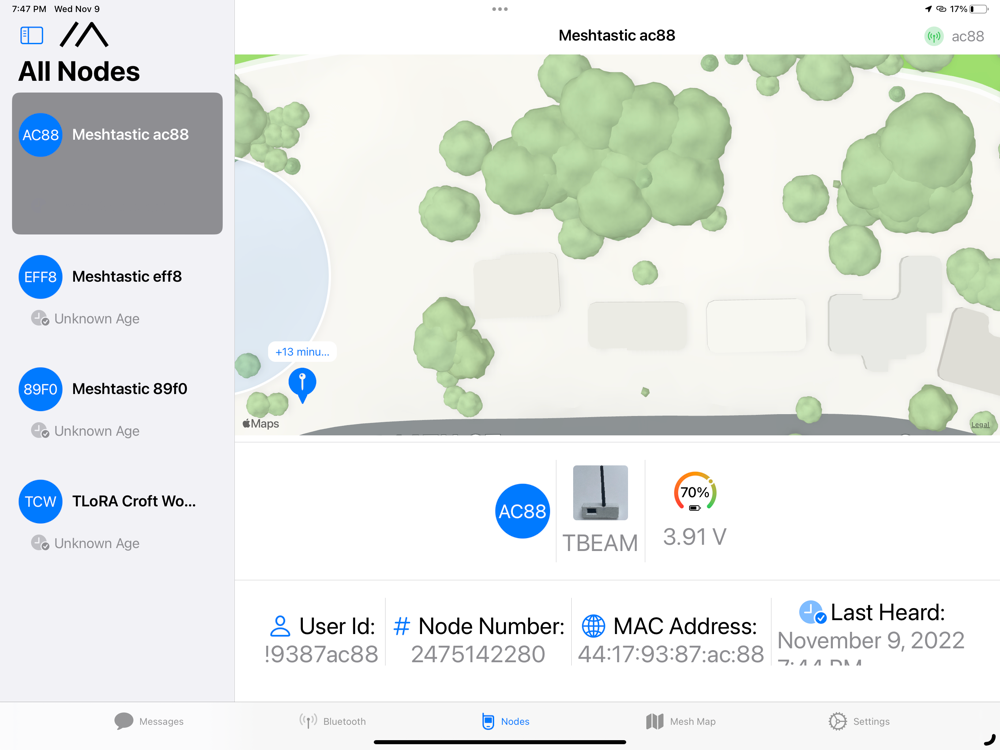1000x750 pixels.
Task: Click clock icon under TLoRA Croft
Action: pyautogui.click(x=40, y=543)
